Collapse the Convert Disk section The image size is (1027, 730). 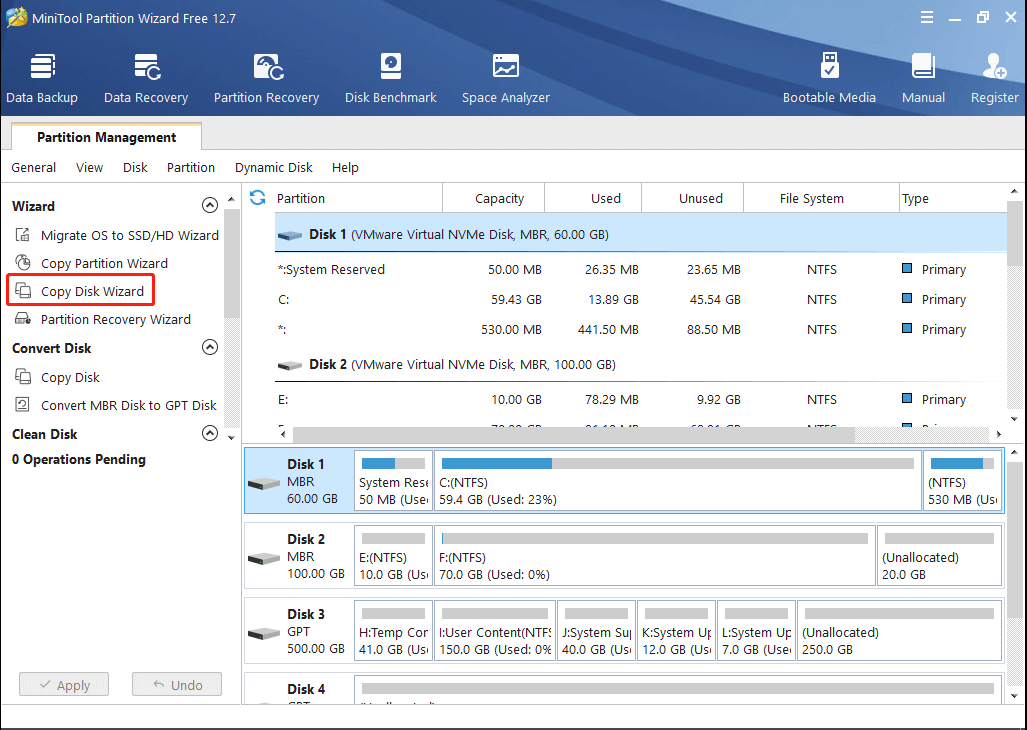pos(210,347)
